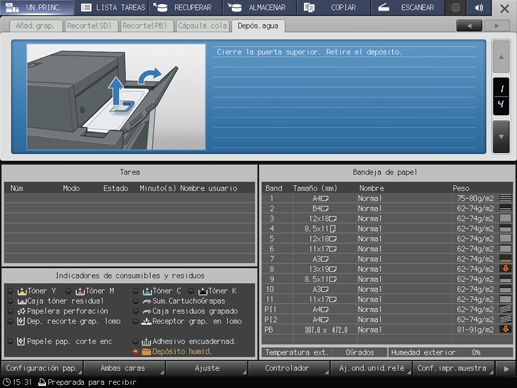Image resolution: width=517 pixels, height=388 pixels.
Task: Open RECUPERAR recall mode
Action: tap(185, 7)
